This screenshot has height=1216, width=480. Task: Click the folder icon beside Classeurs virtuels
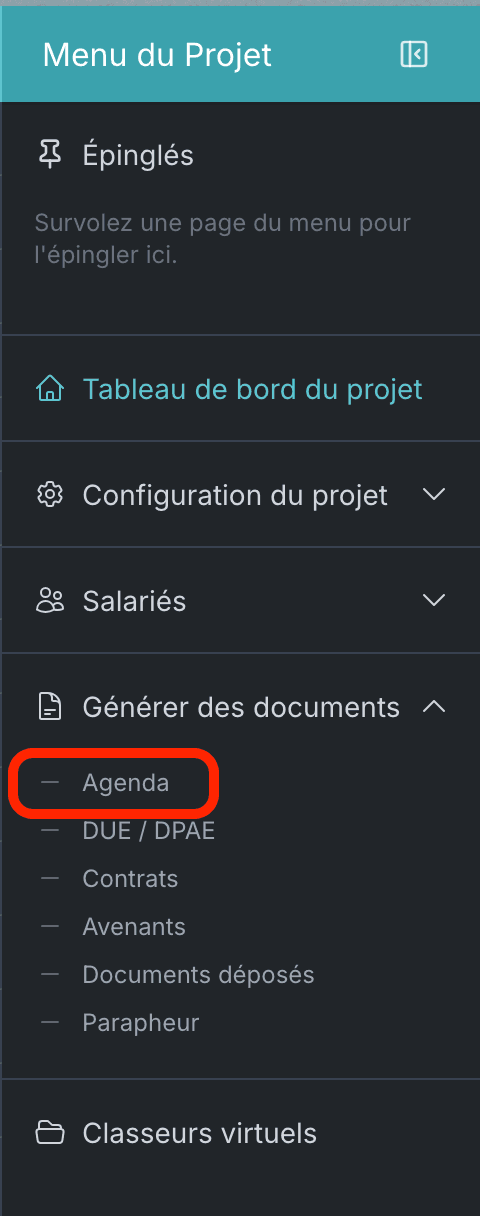(49, 1133)
